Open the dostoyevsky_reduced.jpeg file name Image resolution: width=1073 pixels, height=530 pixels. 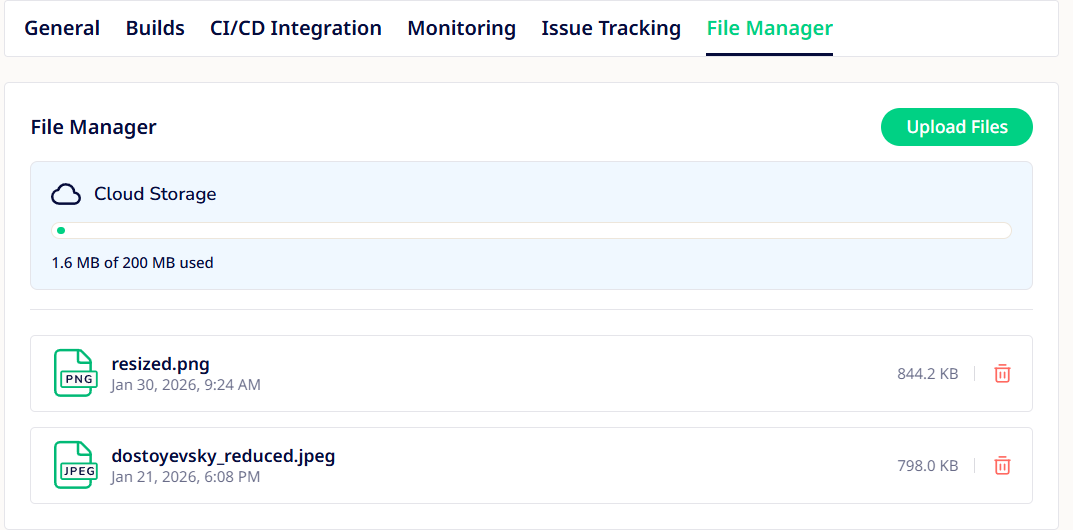[223, 456]
